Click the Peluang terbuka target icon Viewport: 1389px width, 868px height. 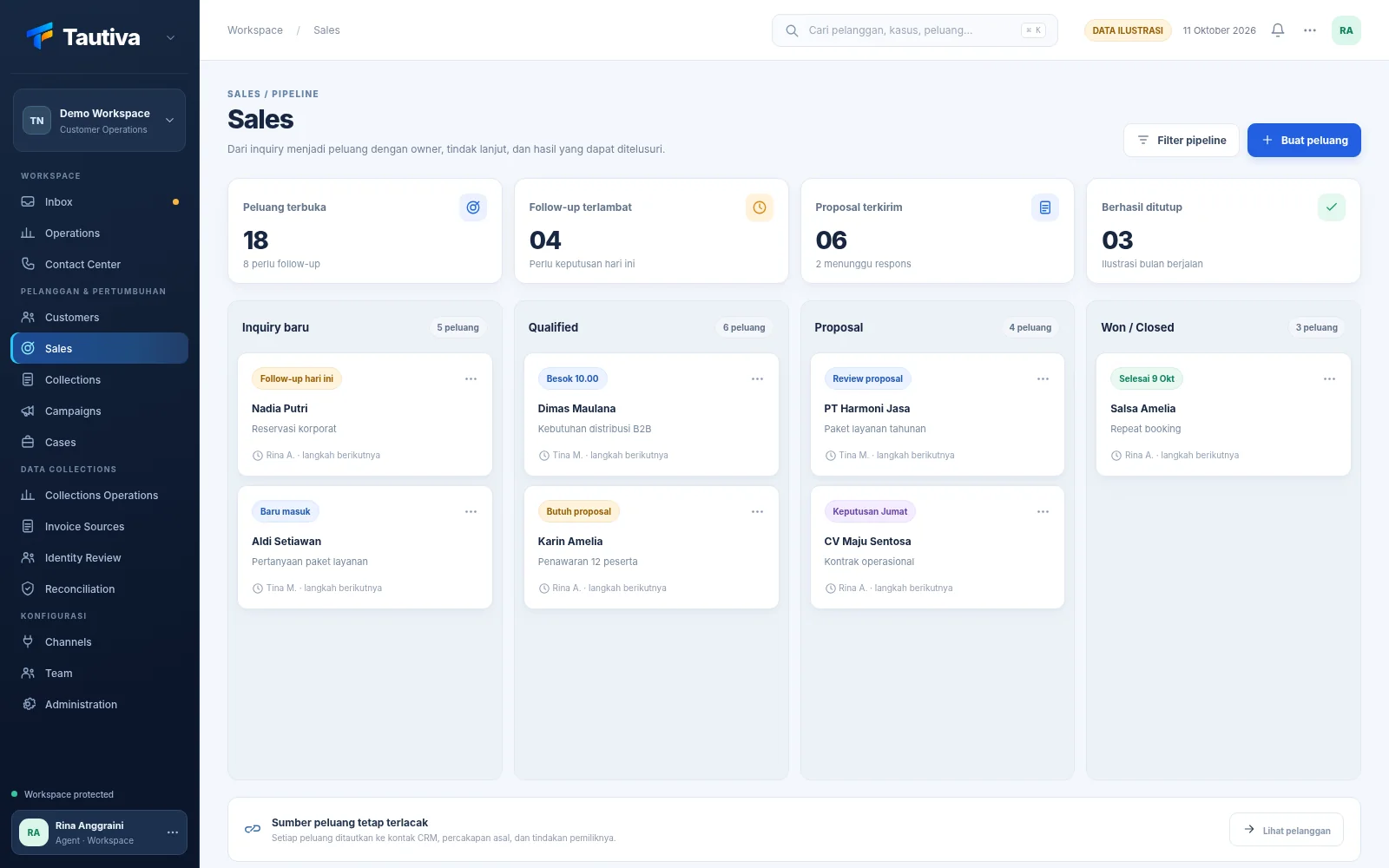(473, 207)
